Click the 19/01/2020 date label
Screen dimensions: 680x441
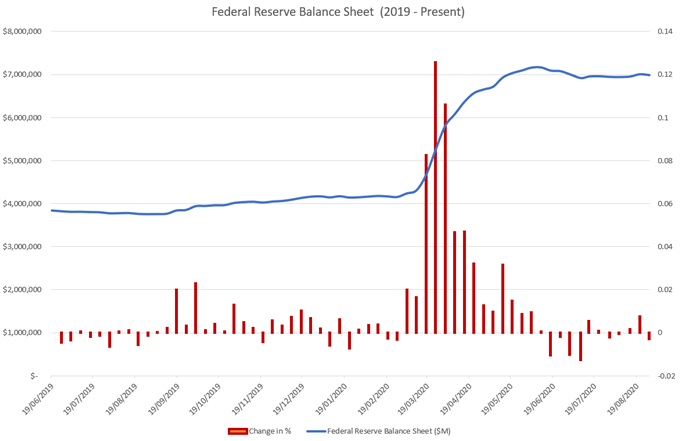click(330, 399)
